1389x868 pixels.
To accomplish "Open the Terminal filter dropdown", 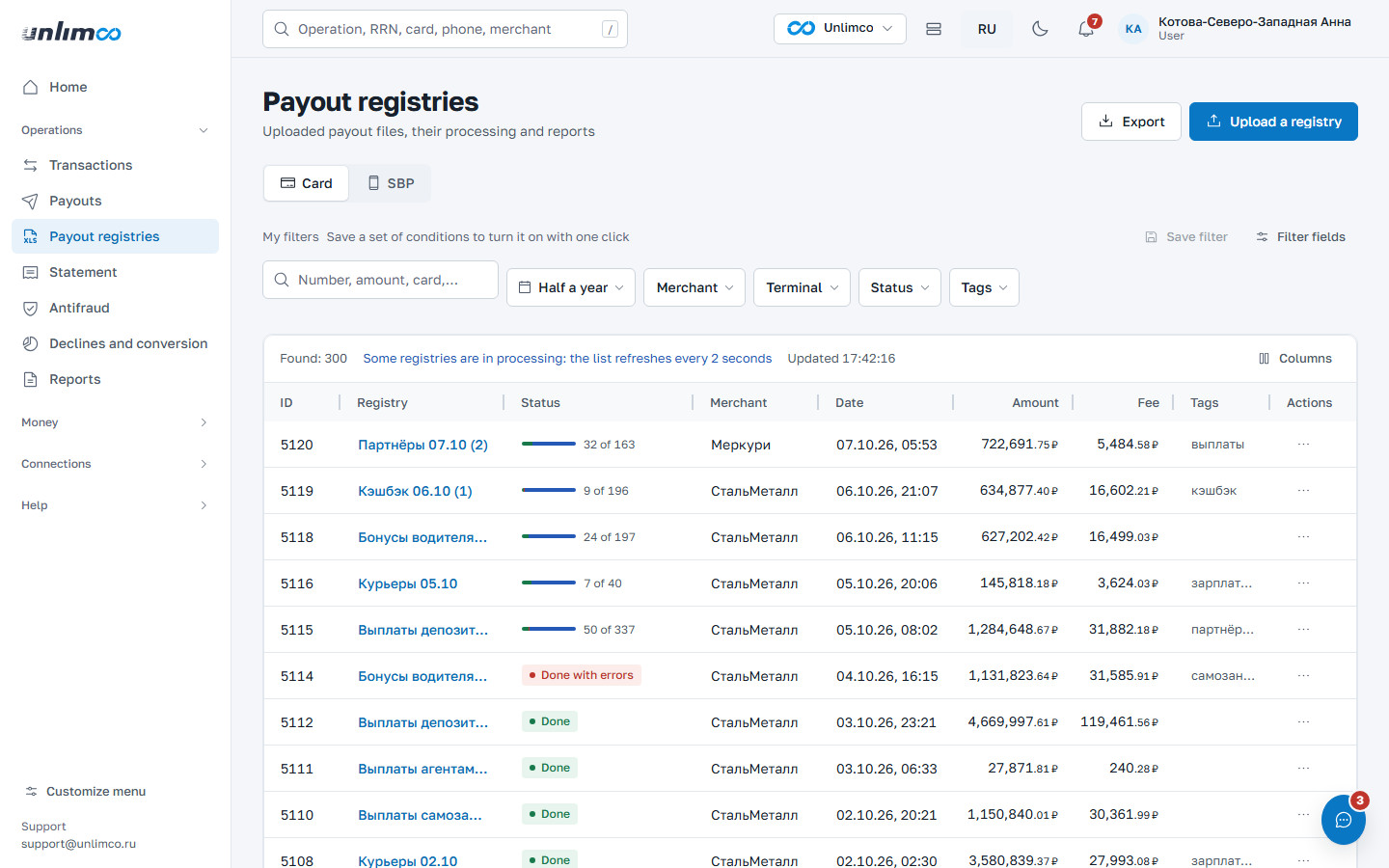I will (x=802, y=287).
